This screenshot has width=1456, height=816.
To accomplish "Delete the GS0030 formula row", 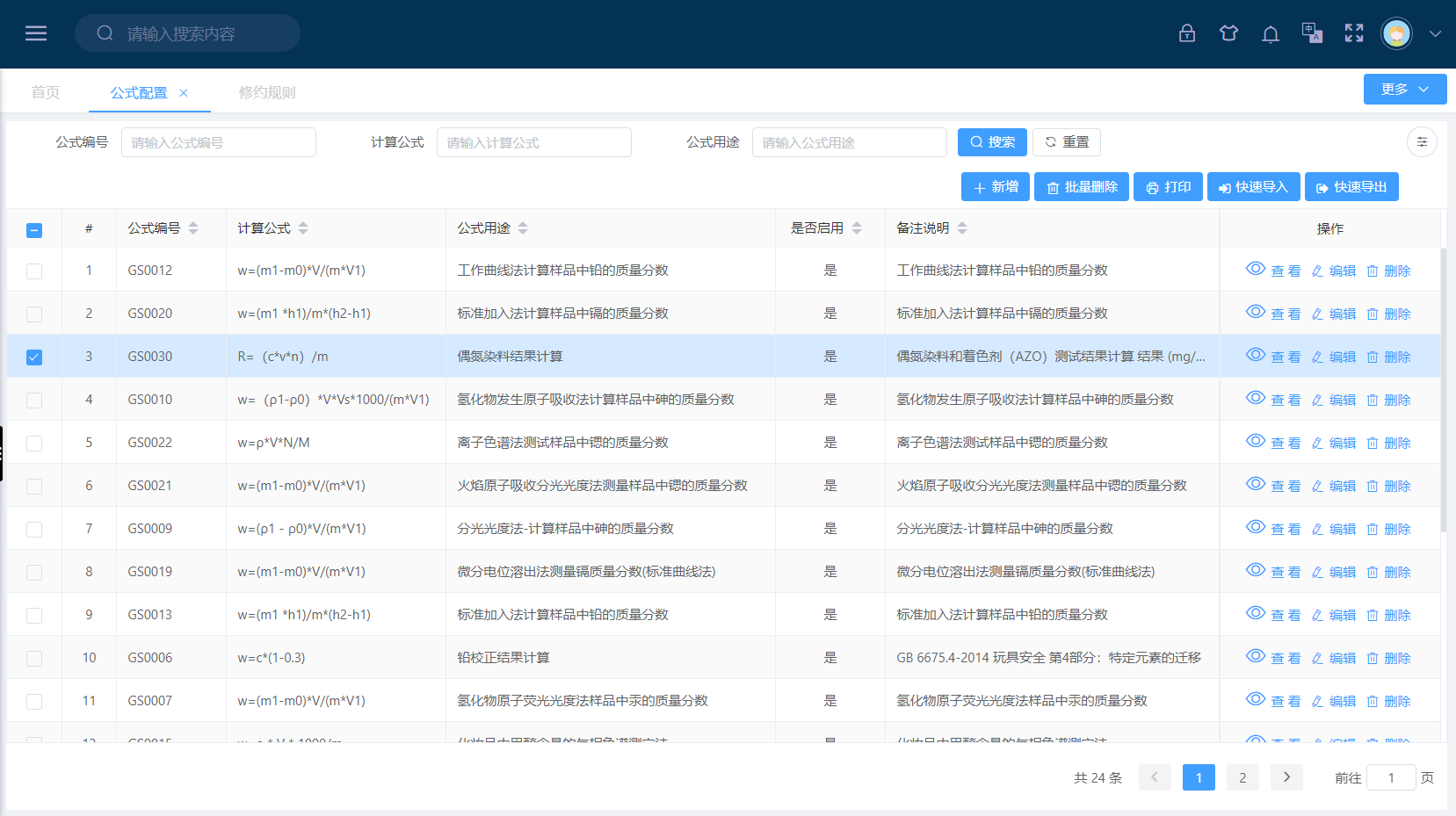I will pos(1388,357).
